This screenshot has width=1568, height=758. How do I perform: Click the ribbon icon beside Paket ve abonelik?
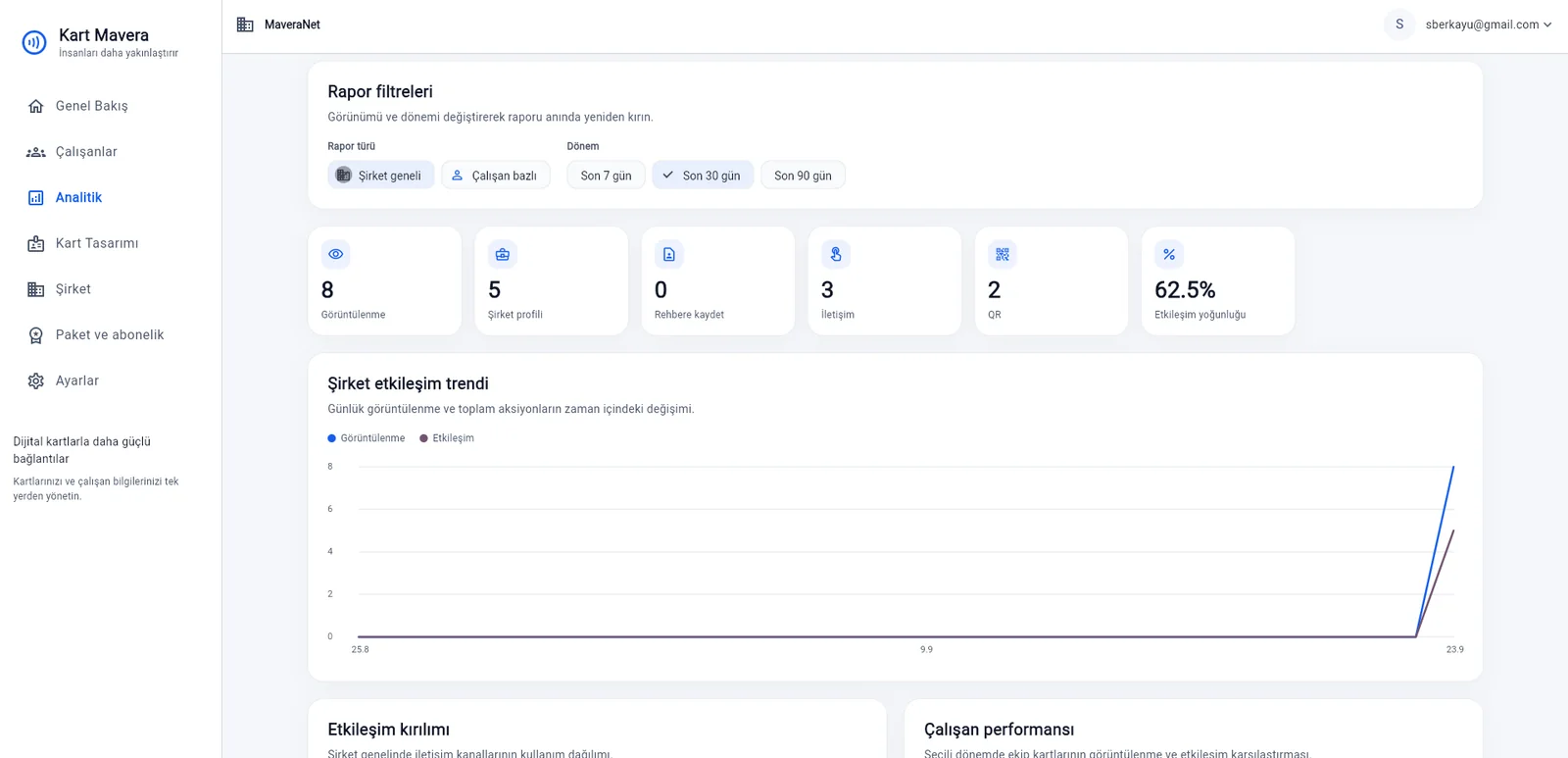(x=36, y=335)
